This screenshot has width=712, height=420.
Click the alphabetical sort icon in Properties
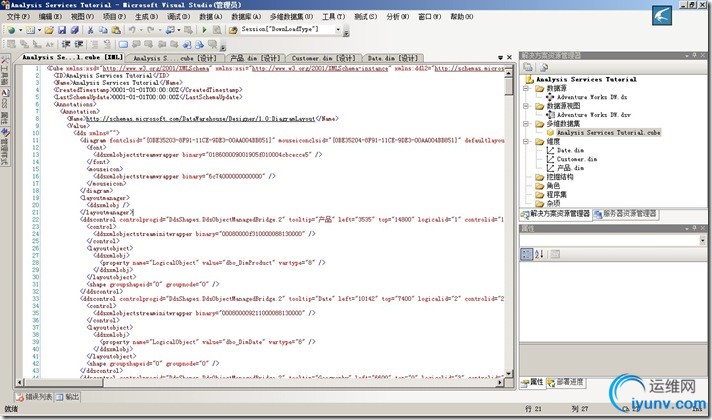tap(539, 254)
